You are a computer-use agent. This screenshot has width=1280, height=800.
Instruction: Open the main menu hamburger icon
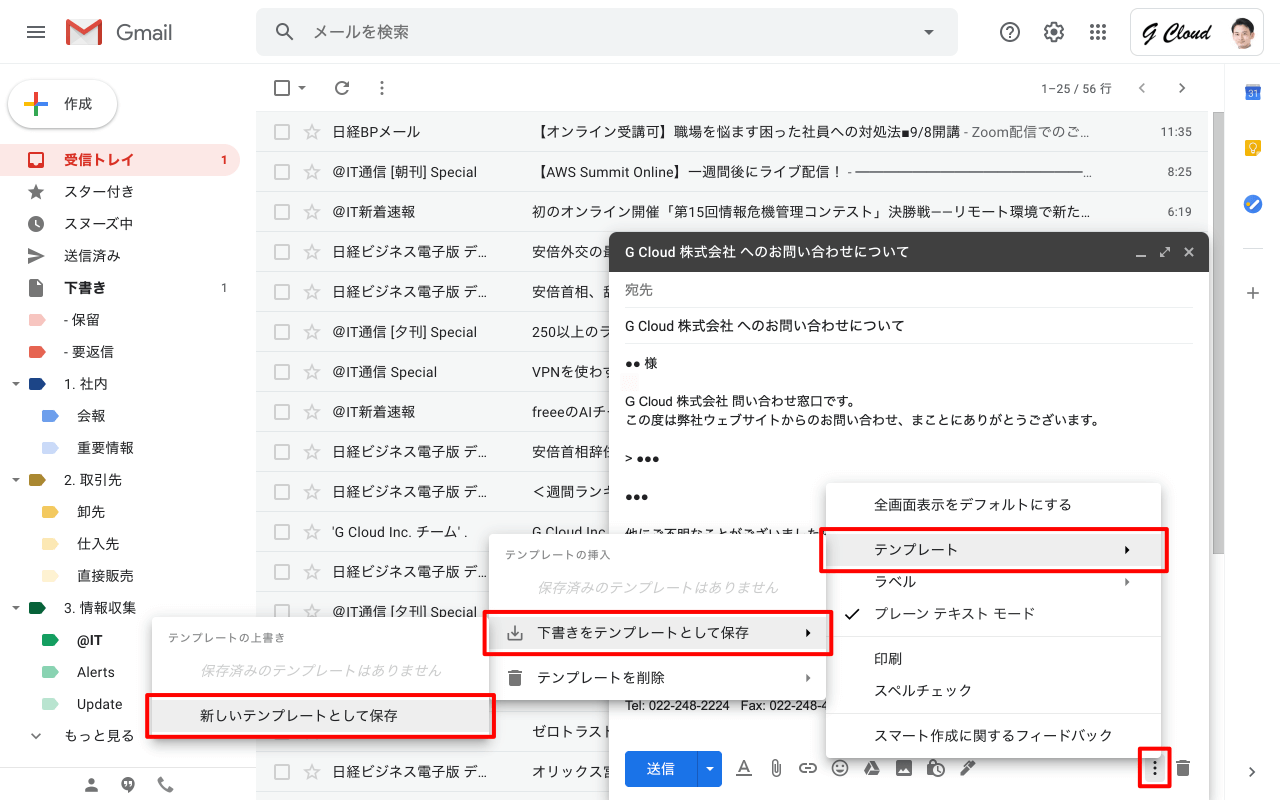coord(36,32)
